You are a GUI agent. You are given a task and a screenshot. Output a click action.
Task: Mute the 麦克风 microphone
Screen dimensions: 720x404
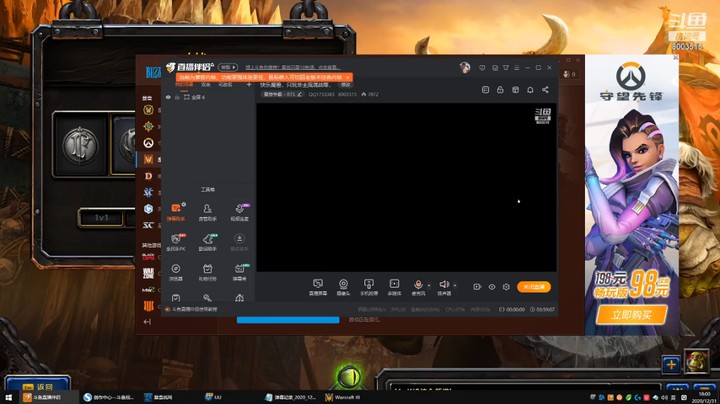[418, 287]
